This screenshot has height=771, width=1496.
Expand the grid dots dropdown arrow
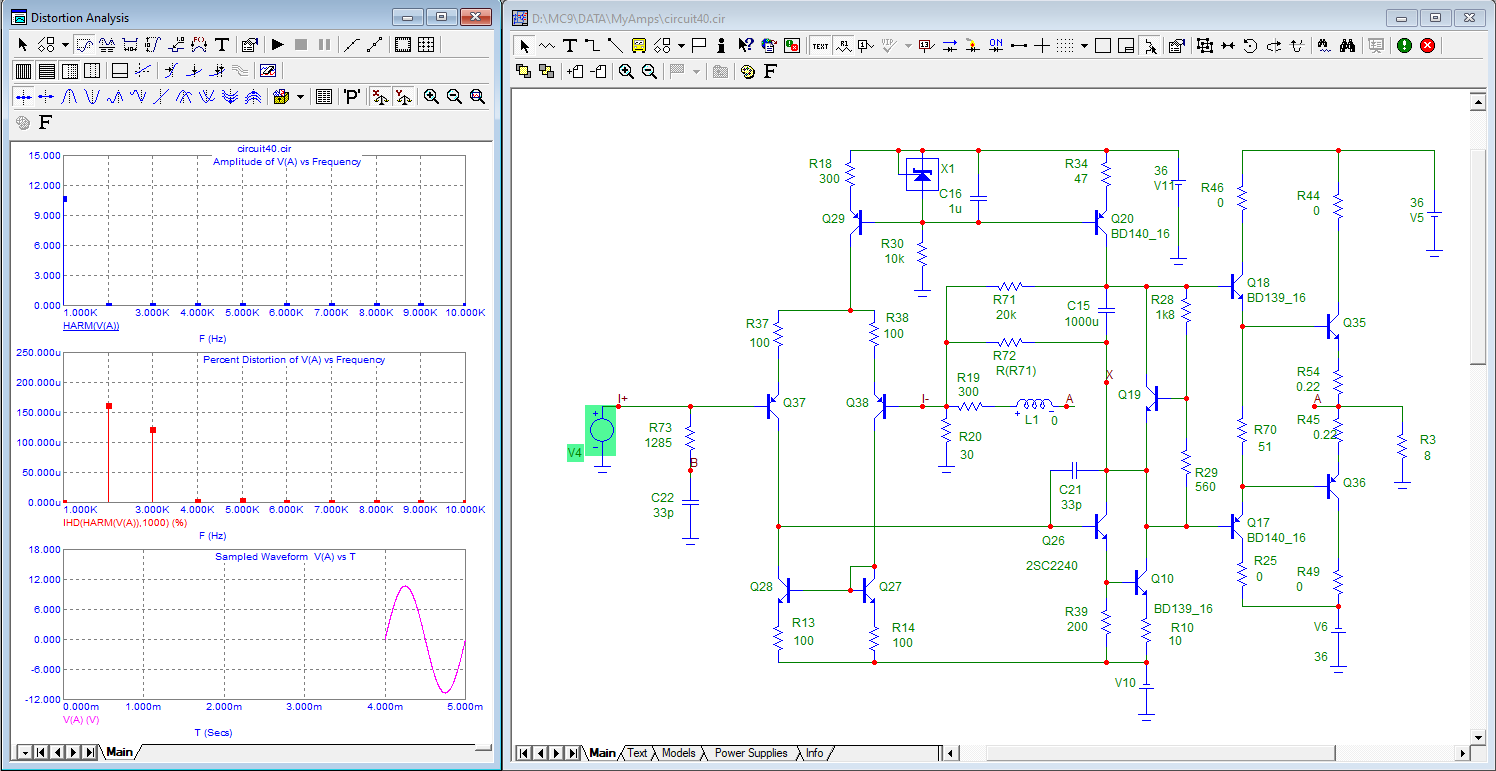click(1084, 45)
